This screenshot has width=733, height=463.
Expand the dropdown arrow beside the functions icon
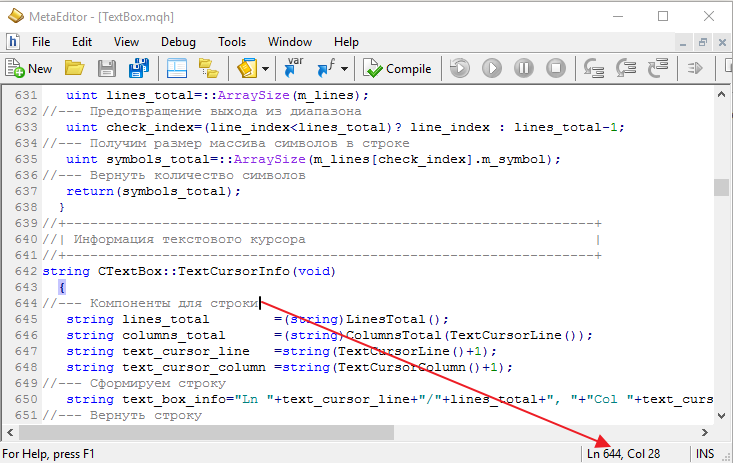coord(345,69)
